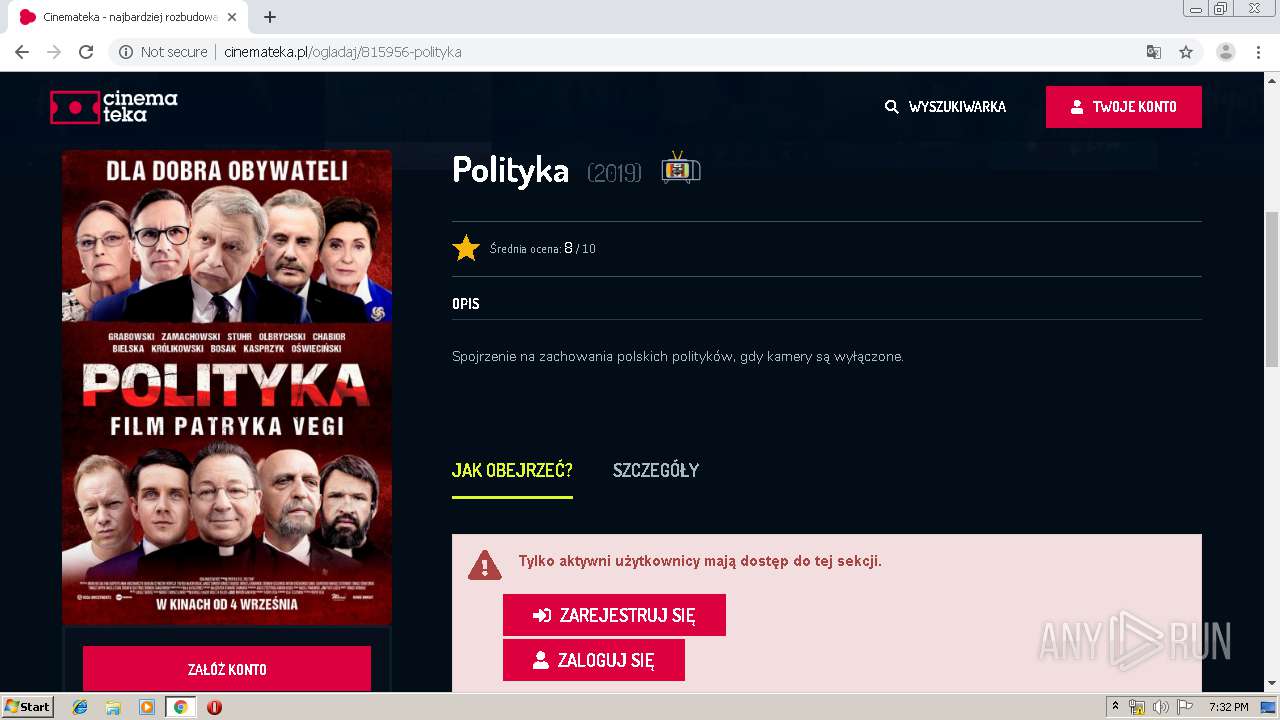Click the yellow rating star
Viewport: 1280px width, 720px height.
pyautogui.click(x=466, y=248)
